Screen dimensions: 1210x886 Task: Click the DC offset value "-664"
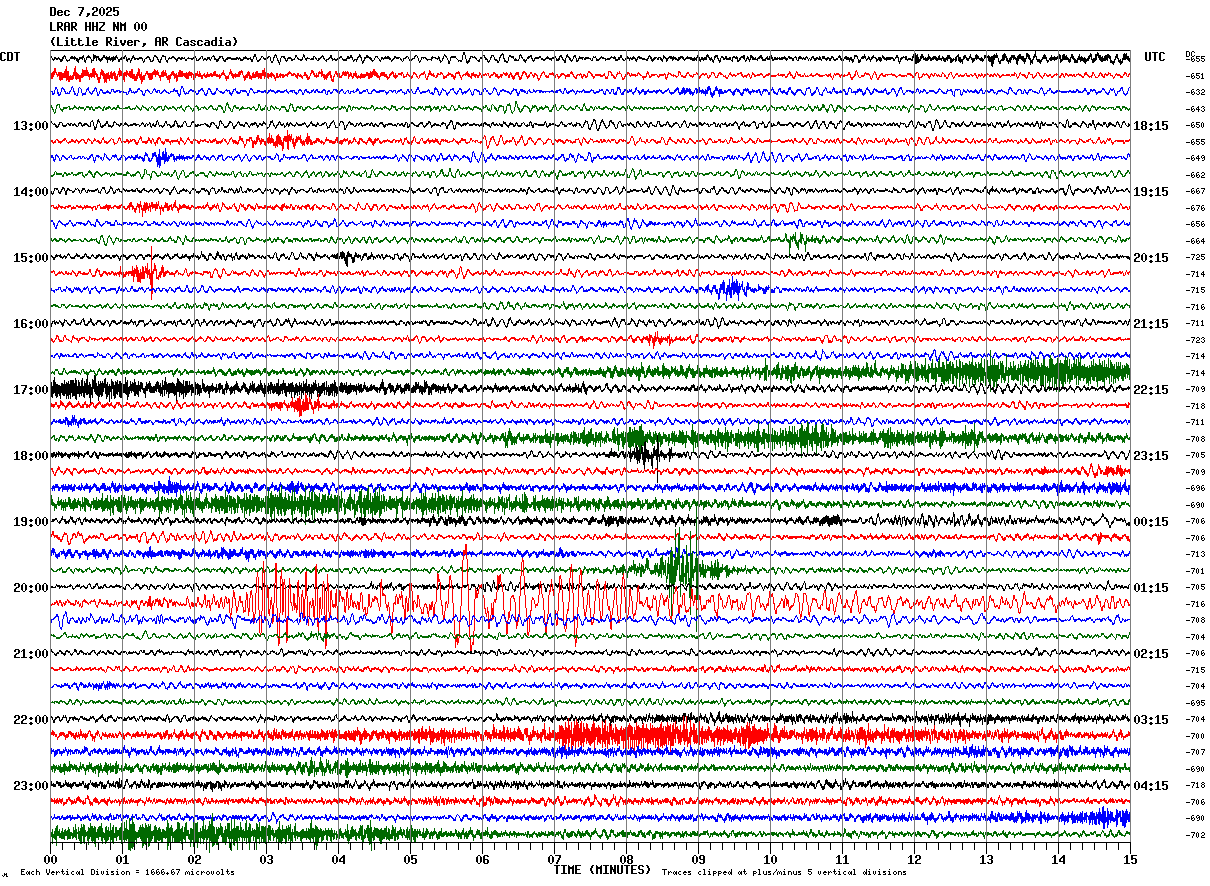click(x=1195, y=241)
